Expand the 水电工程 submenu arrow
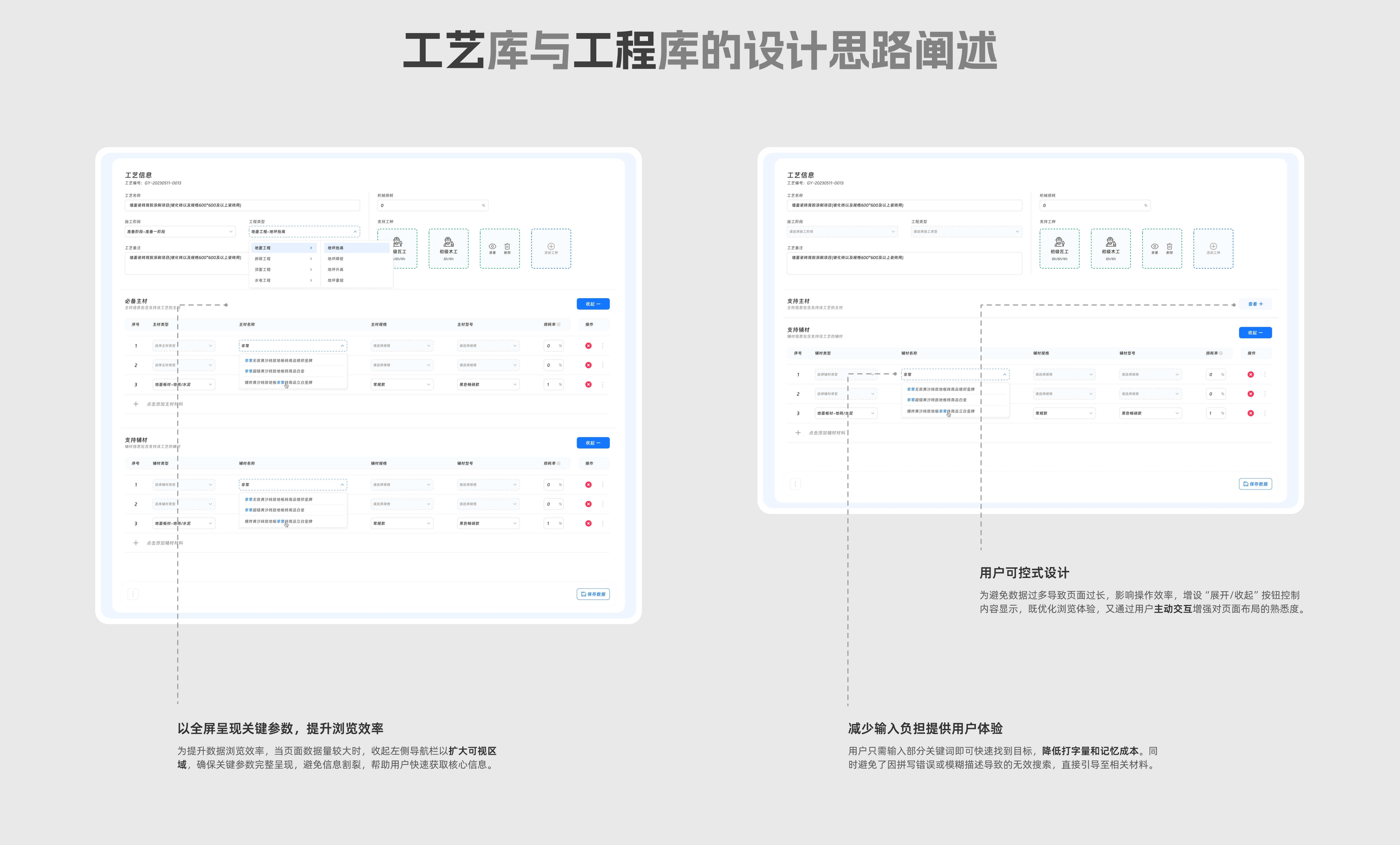Viewport: 1400px width, 845px height. click(311, 281)
